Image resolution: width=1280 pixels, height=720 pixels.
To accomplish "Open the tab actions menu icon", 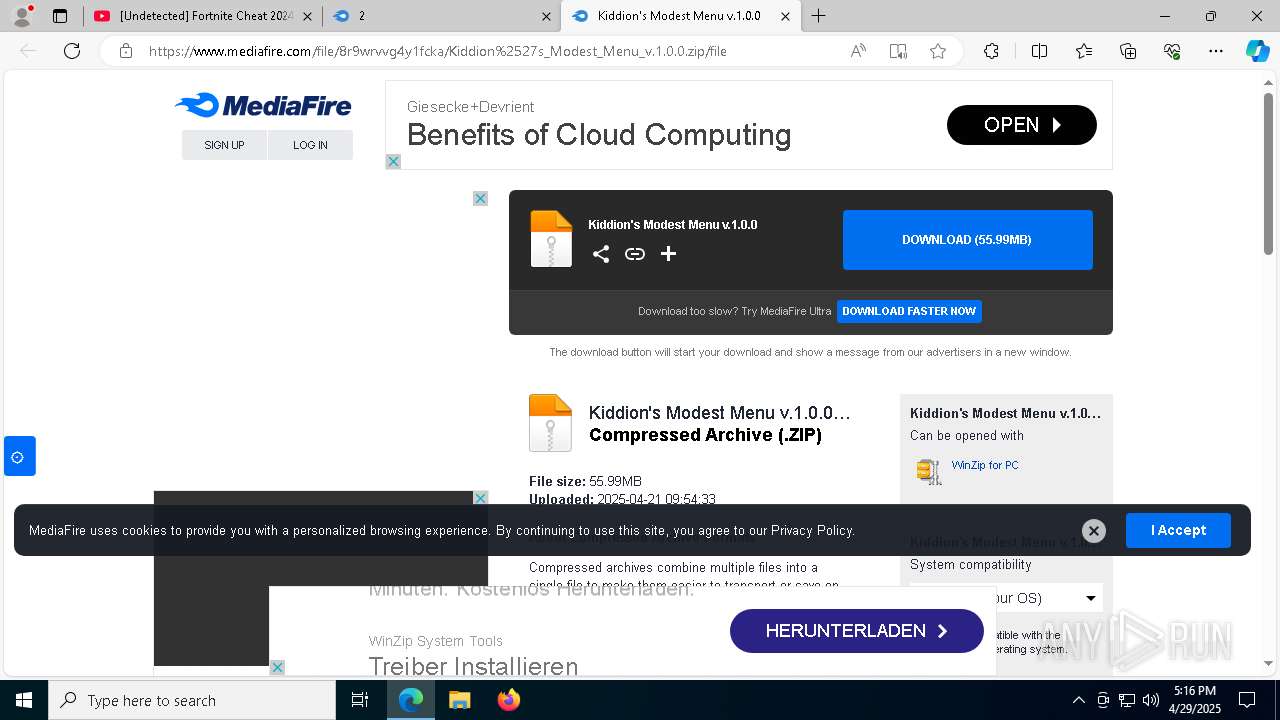I will [60, 16].
